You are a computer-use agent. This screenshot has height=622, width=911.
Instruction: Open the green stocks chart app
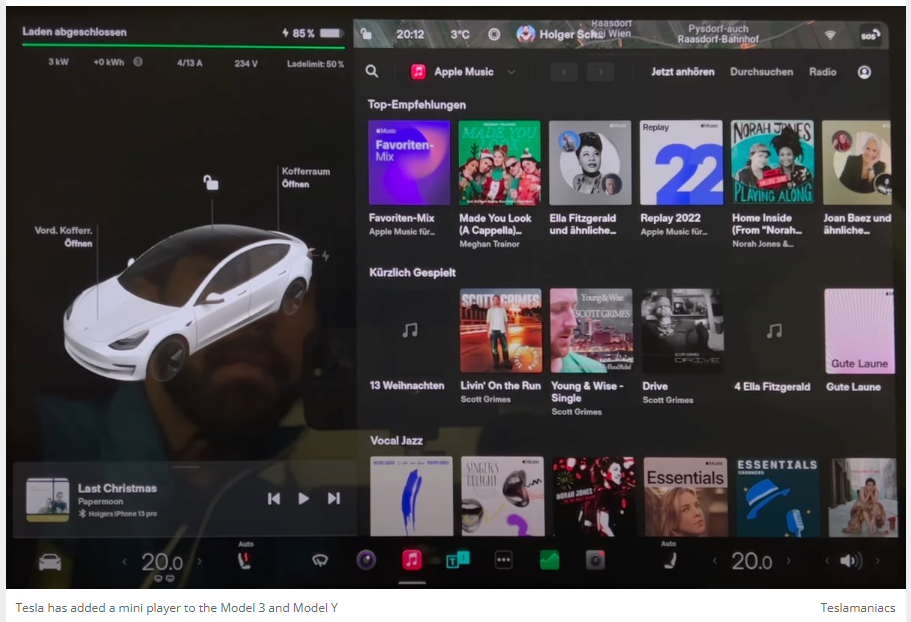549,560
